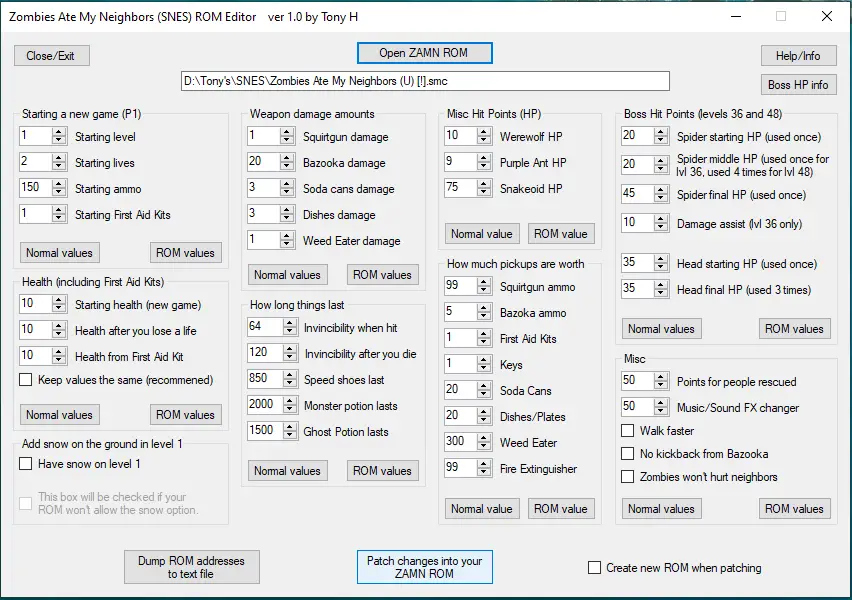Click ROM values under Starting a new game
The image size is (852, 600).
click(x=185, y=253)
